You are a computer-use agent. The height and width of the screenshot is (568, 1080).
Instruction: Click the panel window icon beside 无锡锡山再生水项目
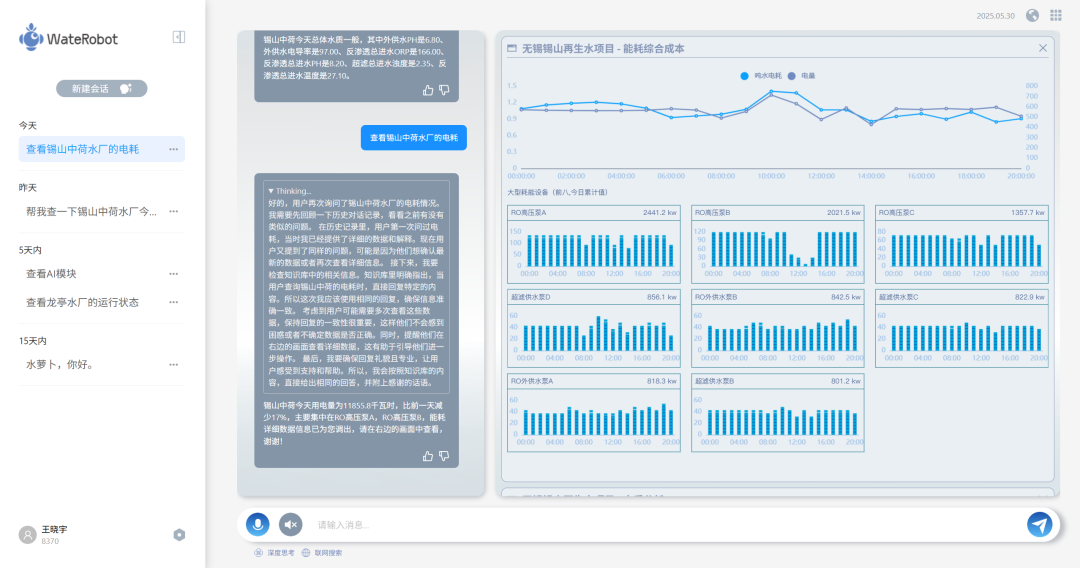click(x=512, y=48)
